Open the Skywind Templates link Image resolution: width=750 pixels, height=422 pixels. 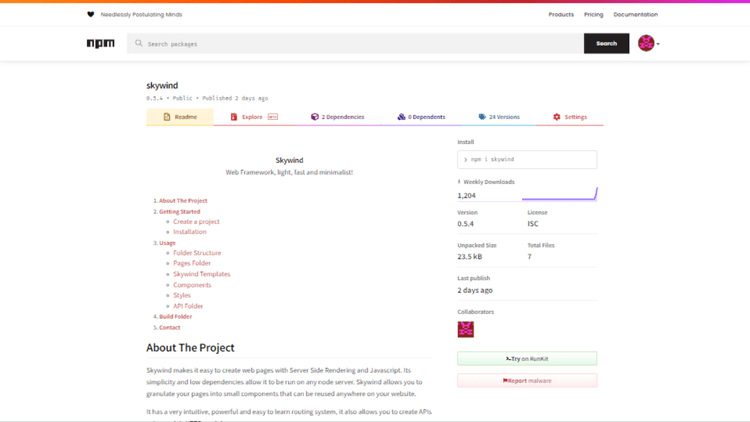pyautogui.click(x=201, y=274)
